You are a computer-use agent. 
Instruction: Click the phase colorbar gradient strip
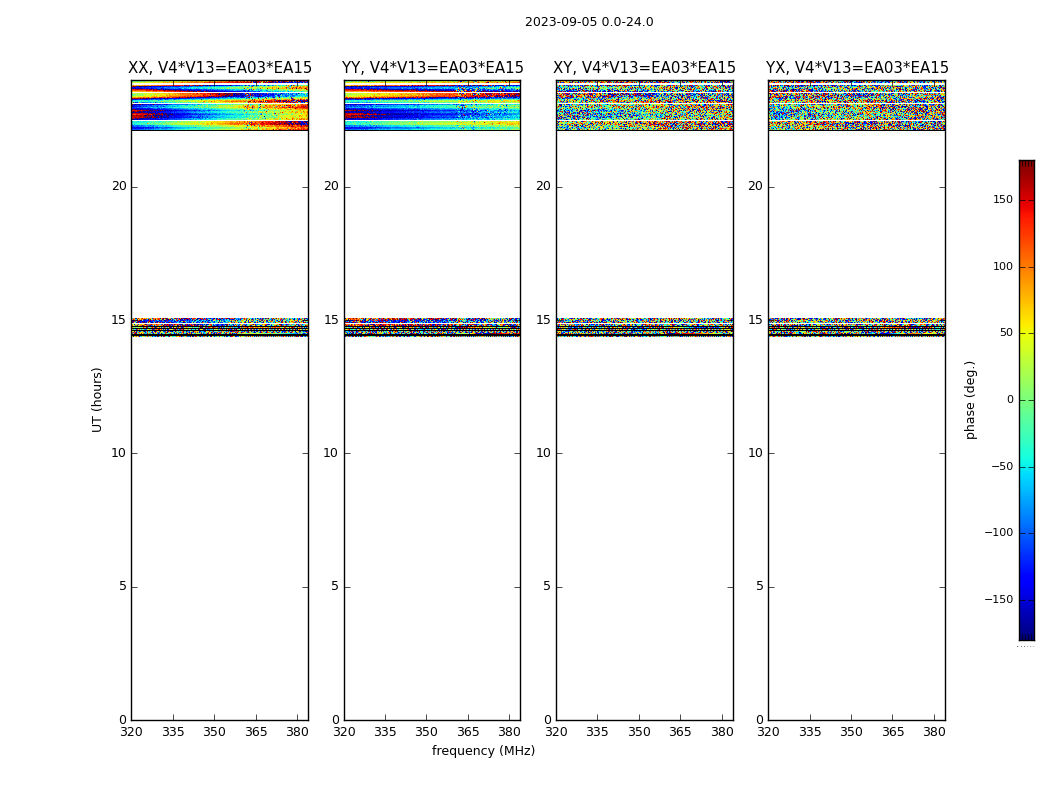(1027, 400)
